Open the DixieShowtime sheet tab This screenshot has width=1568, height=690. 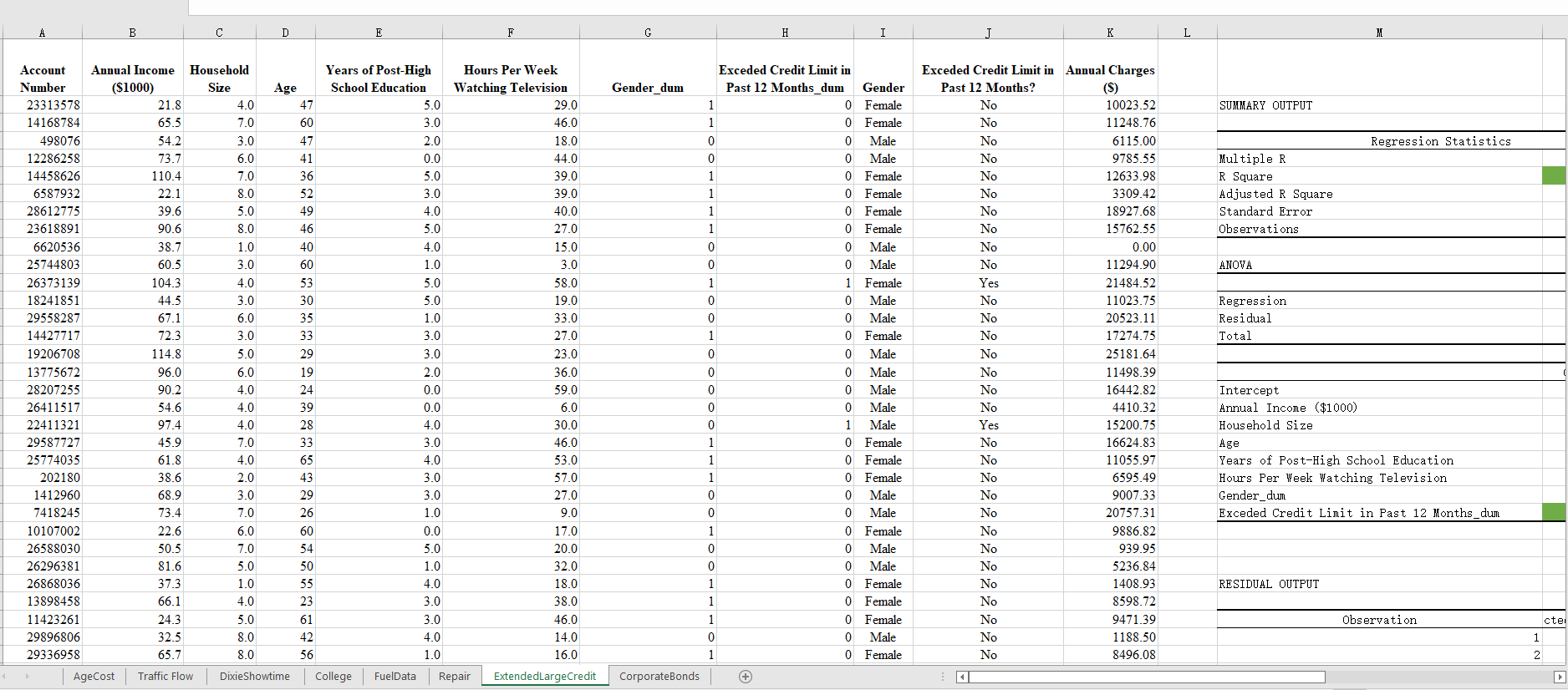coord(255,677)
